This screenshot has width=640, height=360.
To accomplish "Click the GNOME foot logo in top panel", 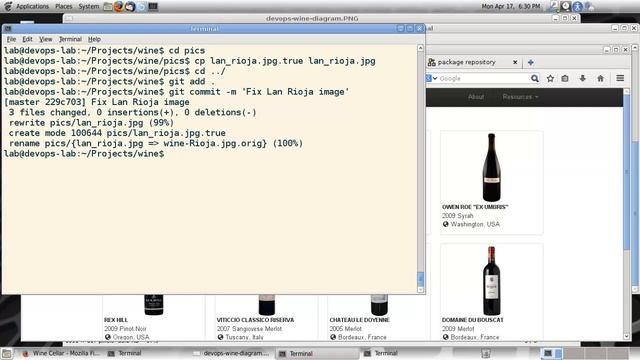I will (8, 6).
